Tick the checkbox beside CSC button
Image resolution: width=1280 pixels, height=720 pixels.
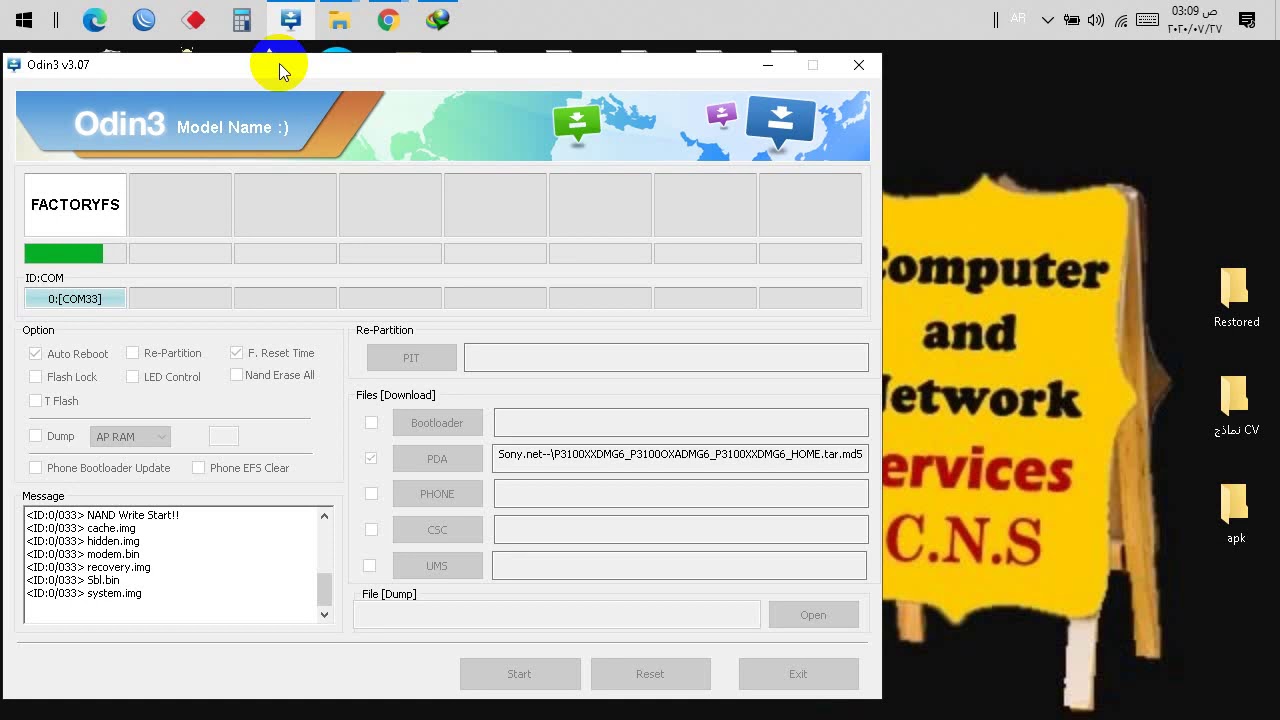(371, 530)
